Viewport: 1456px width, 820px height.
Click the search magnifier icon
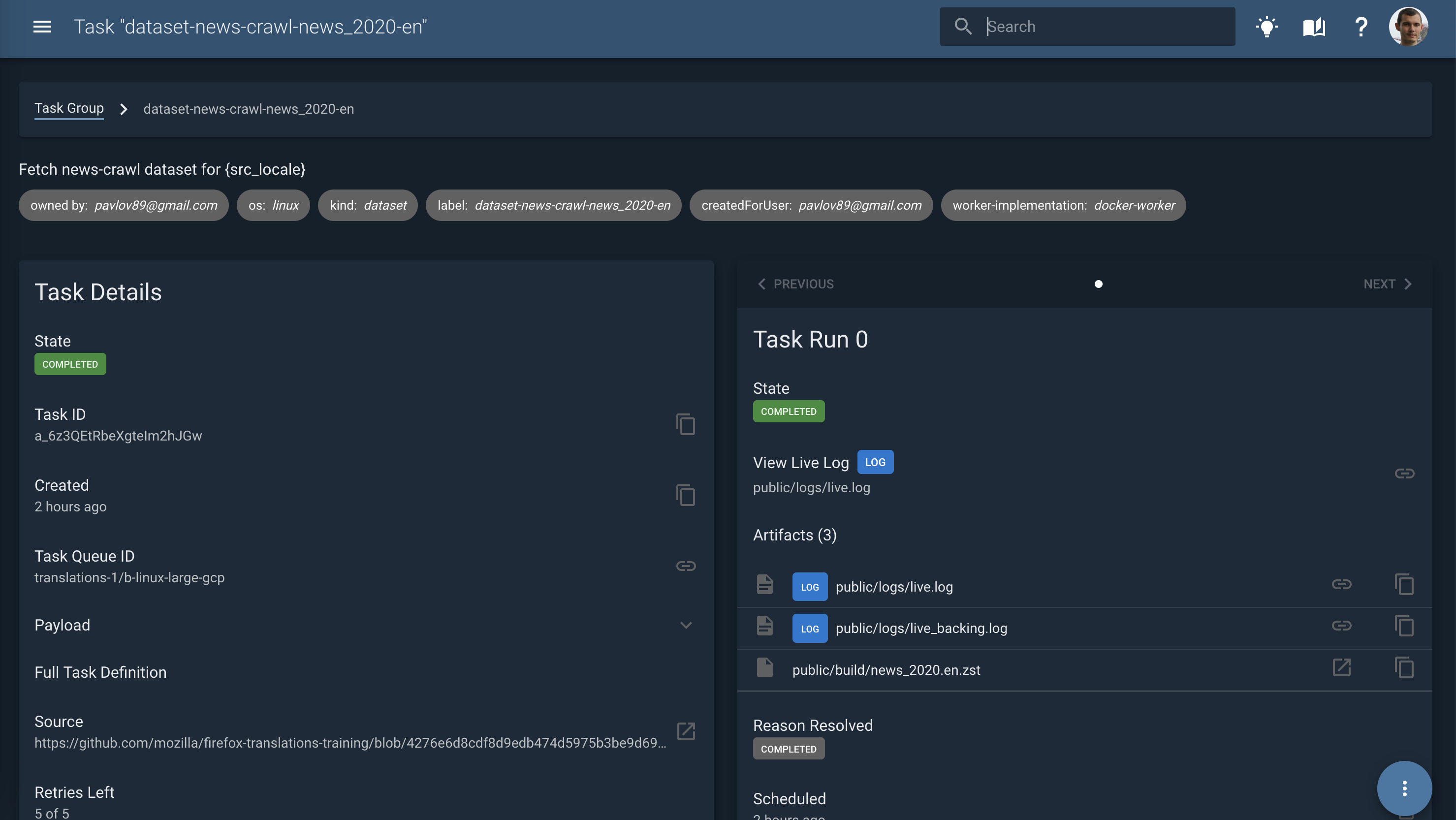tap(963, 27)
